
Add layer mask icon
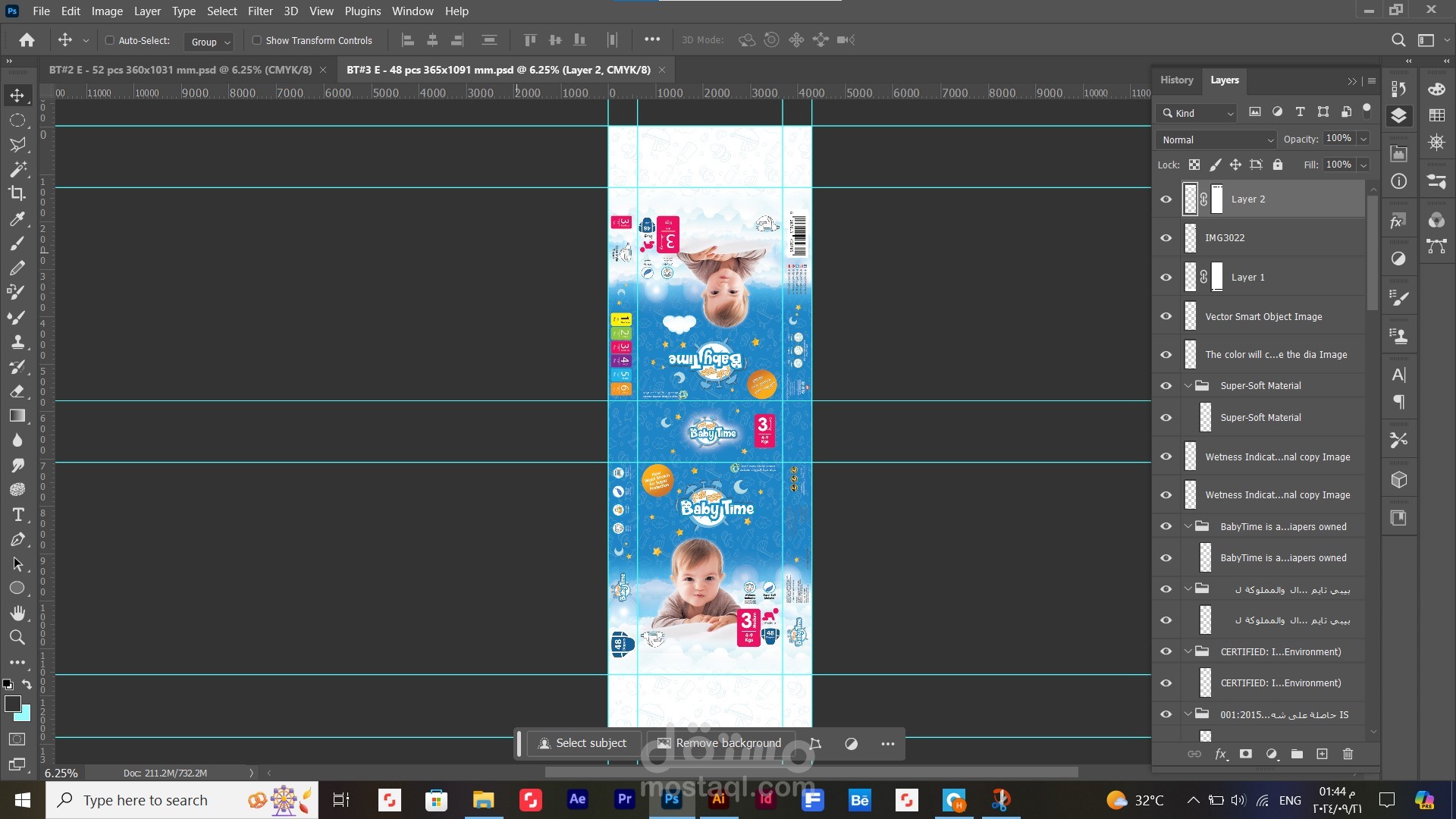click(1245, 754)
